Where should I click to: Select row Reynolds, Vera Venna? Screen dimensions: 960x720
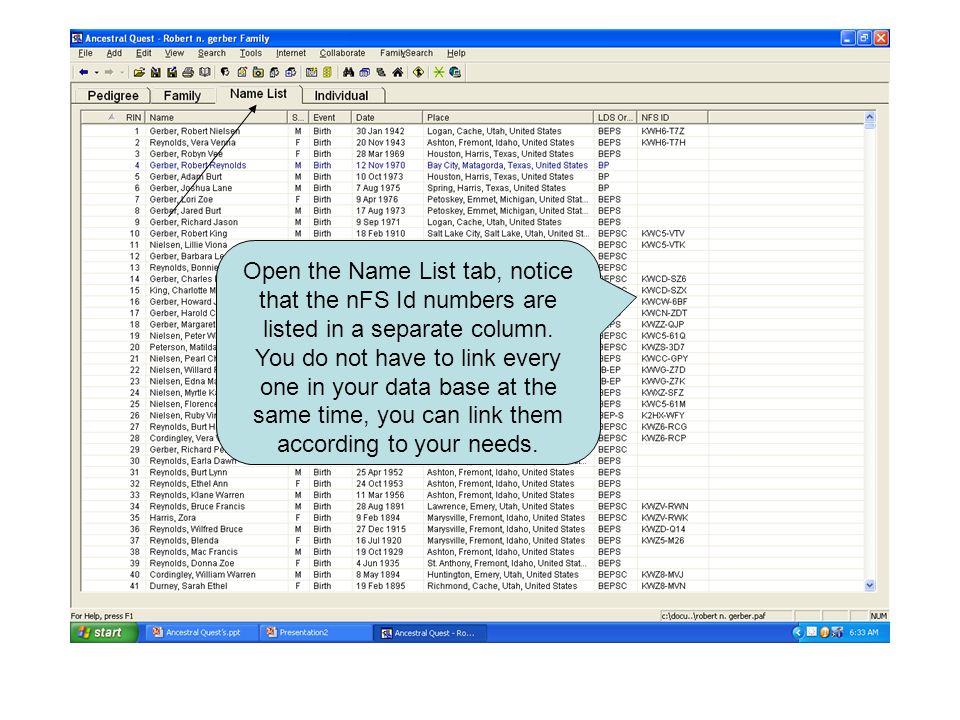471,143
